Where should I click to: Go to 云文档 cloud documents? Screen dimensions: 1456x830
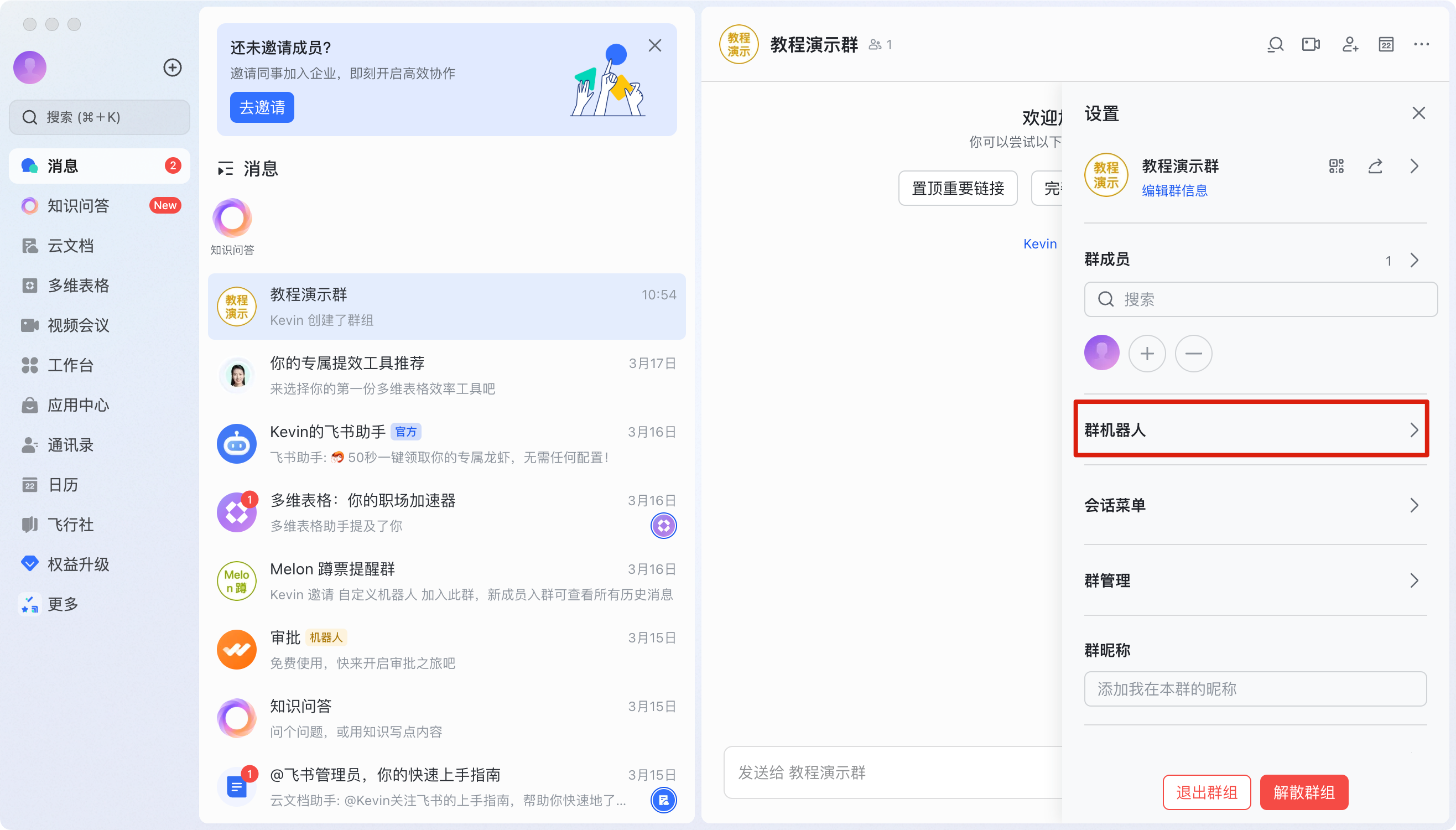[x=99, y=246]
